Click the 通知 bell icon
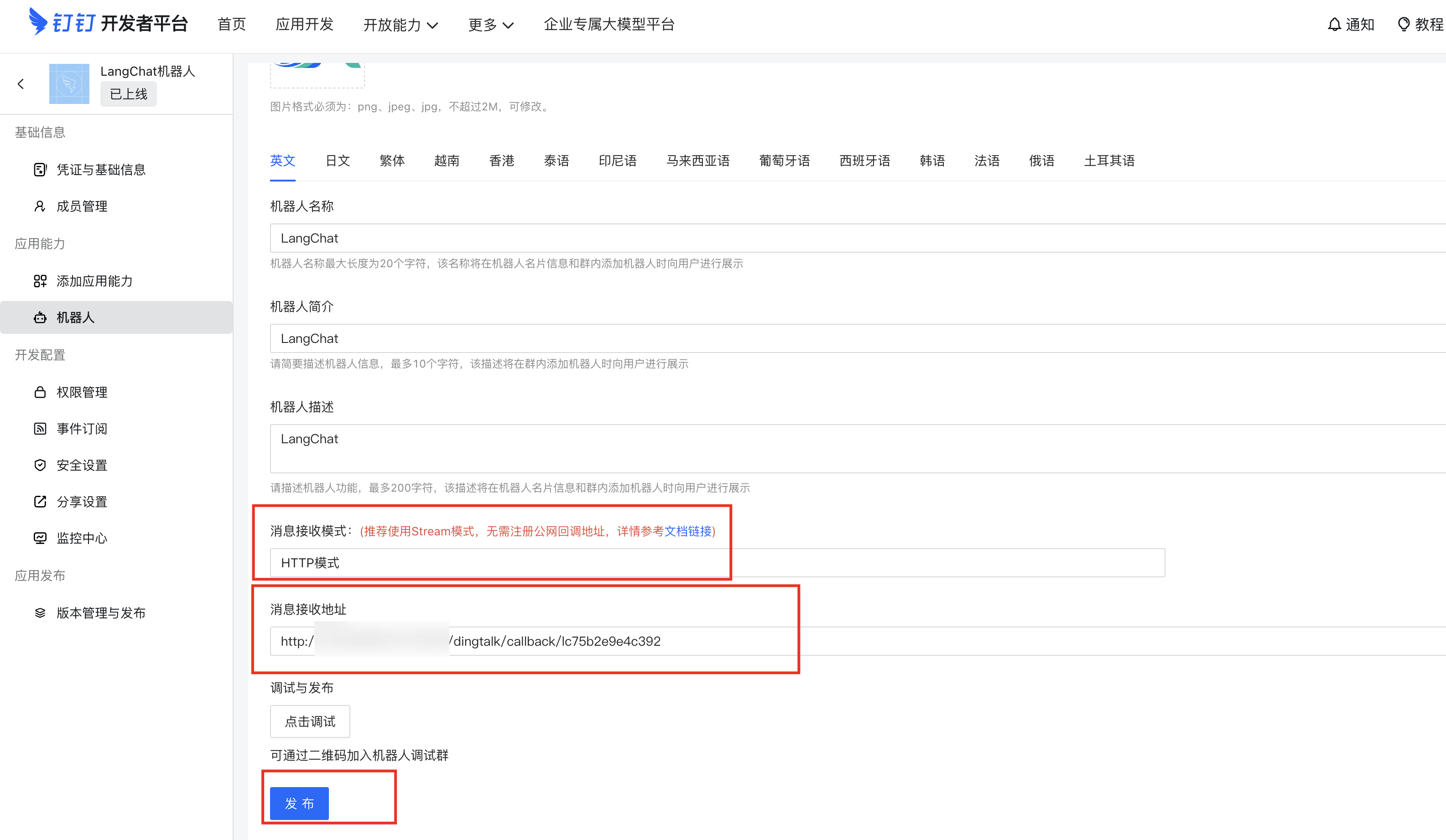Image resolution: width=1446 pixels, height=840 pixels. (x=1334, y=24)
